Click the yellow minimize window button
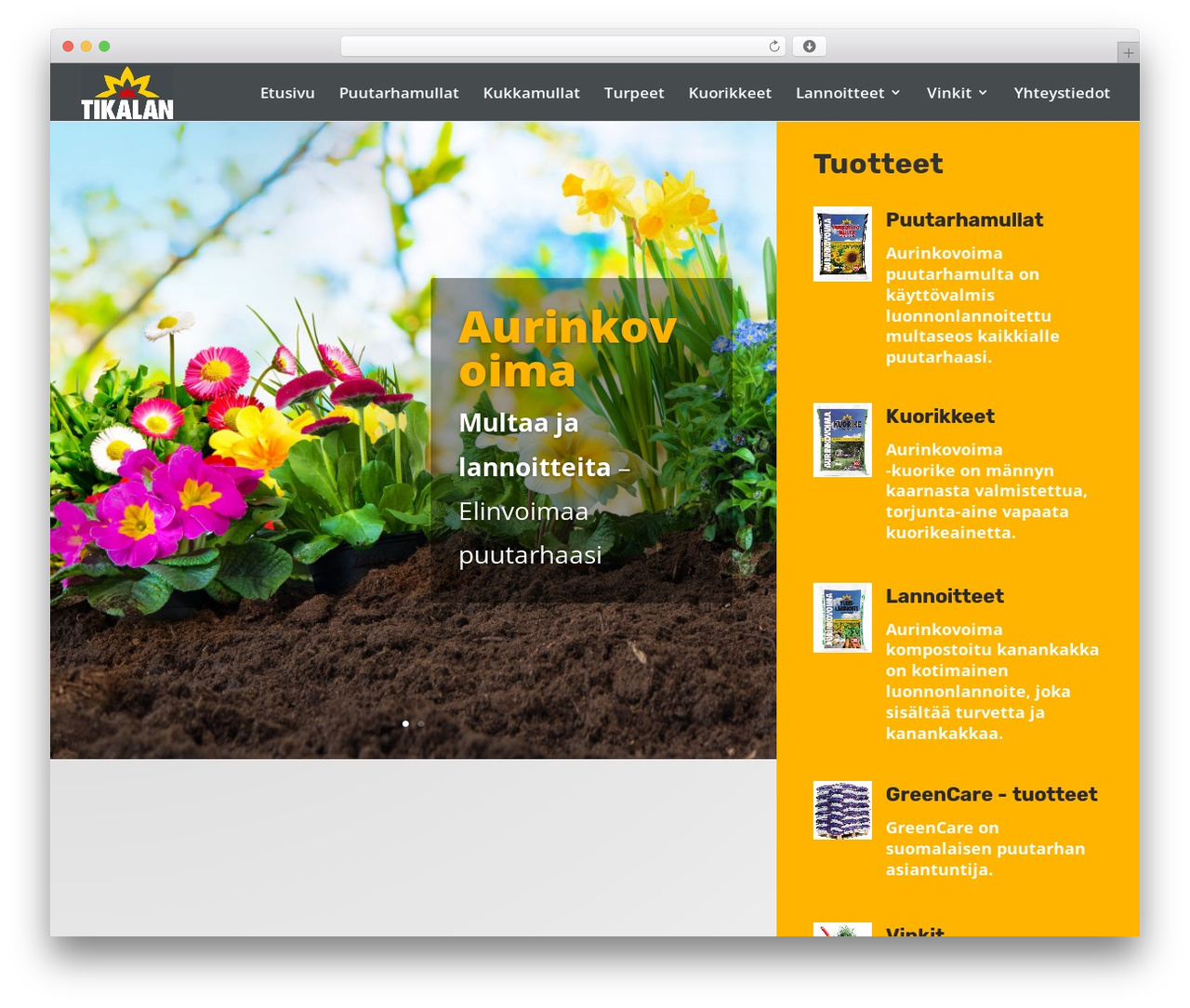The width and height of the screenshot is (1190, 1008). (86, 46)
